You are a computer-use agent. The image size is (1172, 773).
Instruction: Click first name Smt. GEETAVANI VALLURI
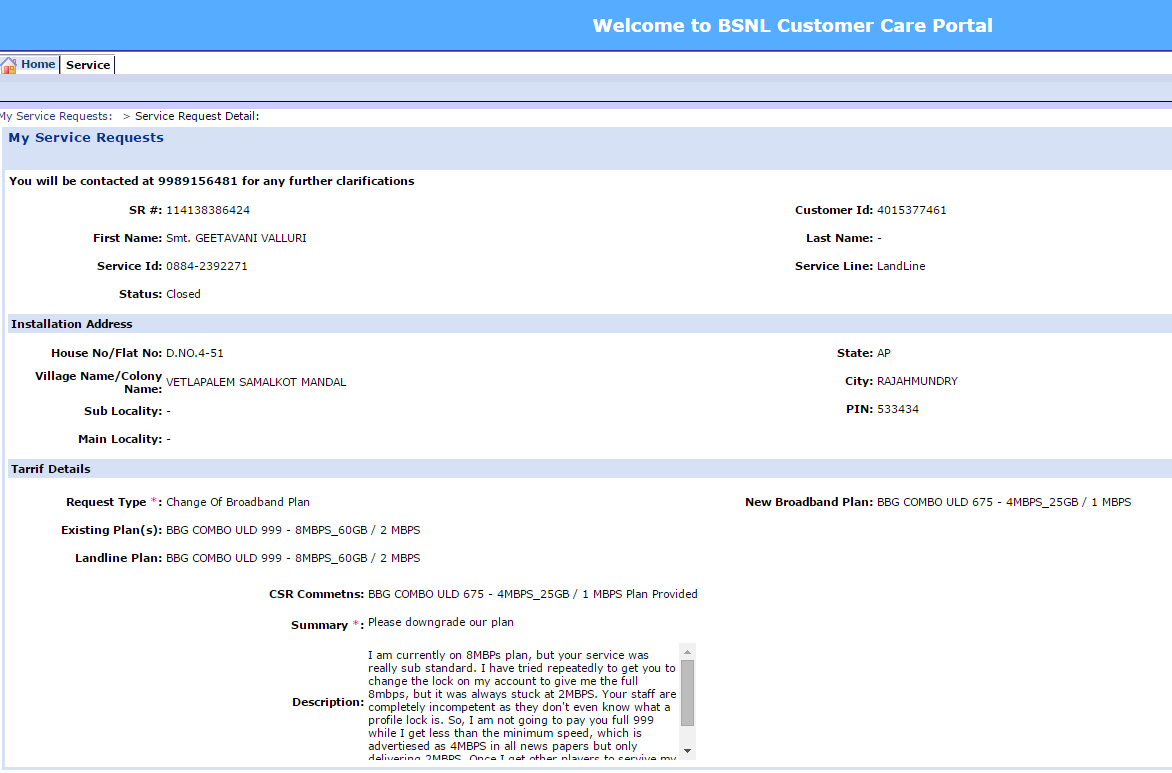point(236,238)
